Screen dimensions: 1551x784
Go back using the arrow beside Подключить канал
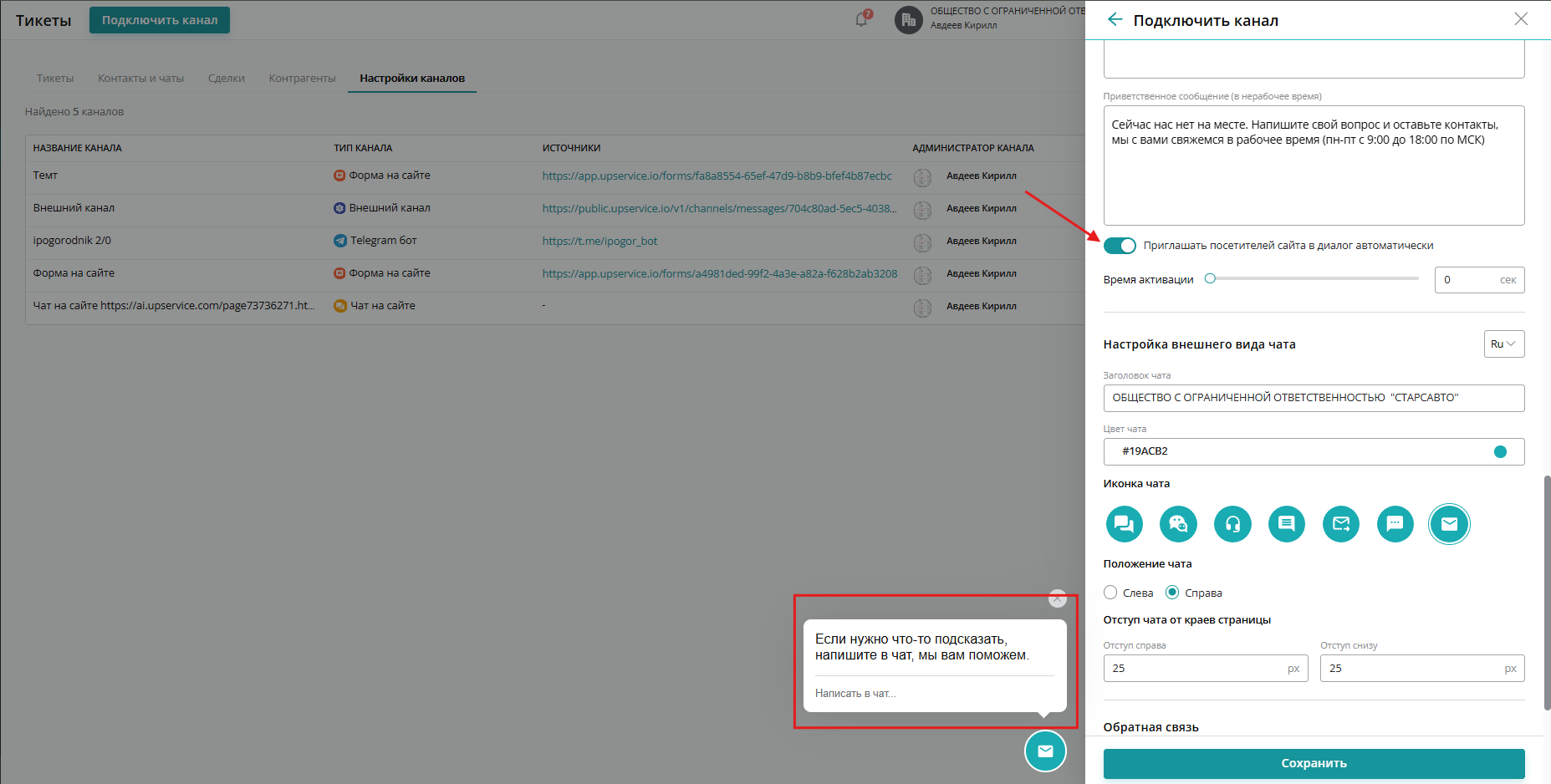(x=1115, y=19)
